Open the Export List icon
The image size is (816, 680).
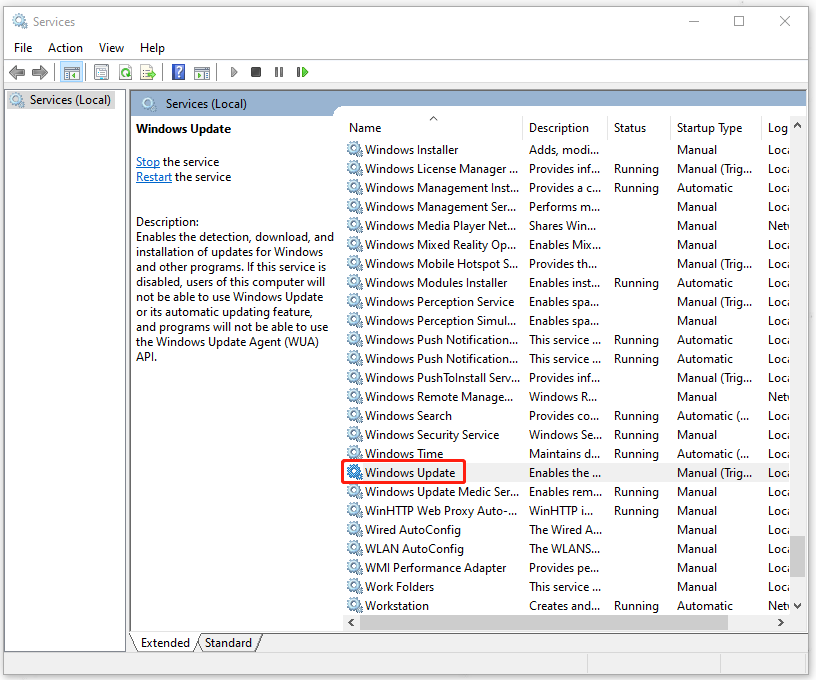(x=148, y=72)
